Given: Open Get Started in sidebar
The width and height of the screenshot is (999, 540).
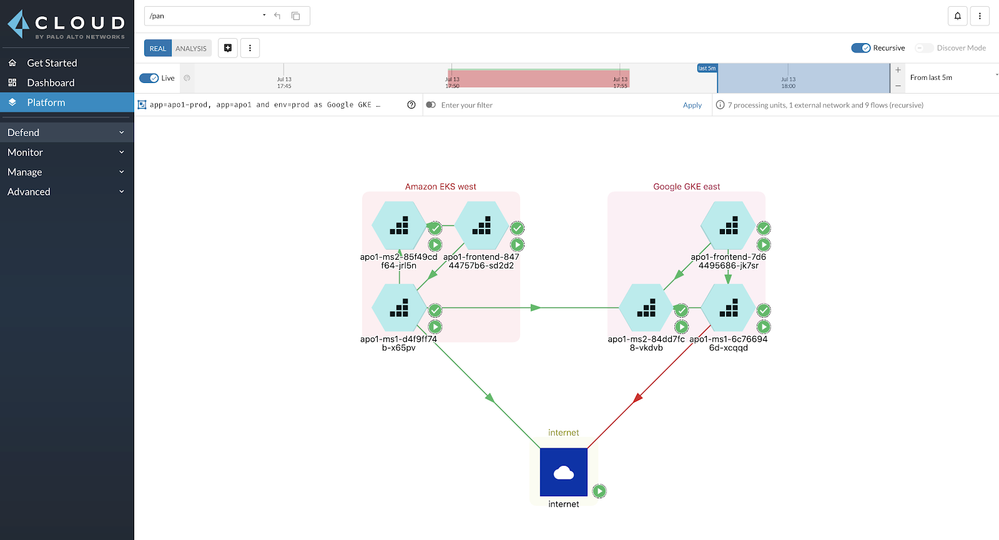Looking at the screenshot, I should click(67, 63).
